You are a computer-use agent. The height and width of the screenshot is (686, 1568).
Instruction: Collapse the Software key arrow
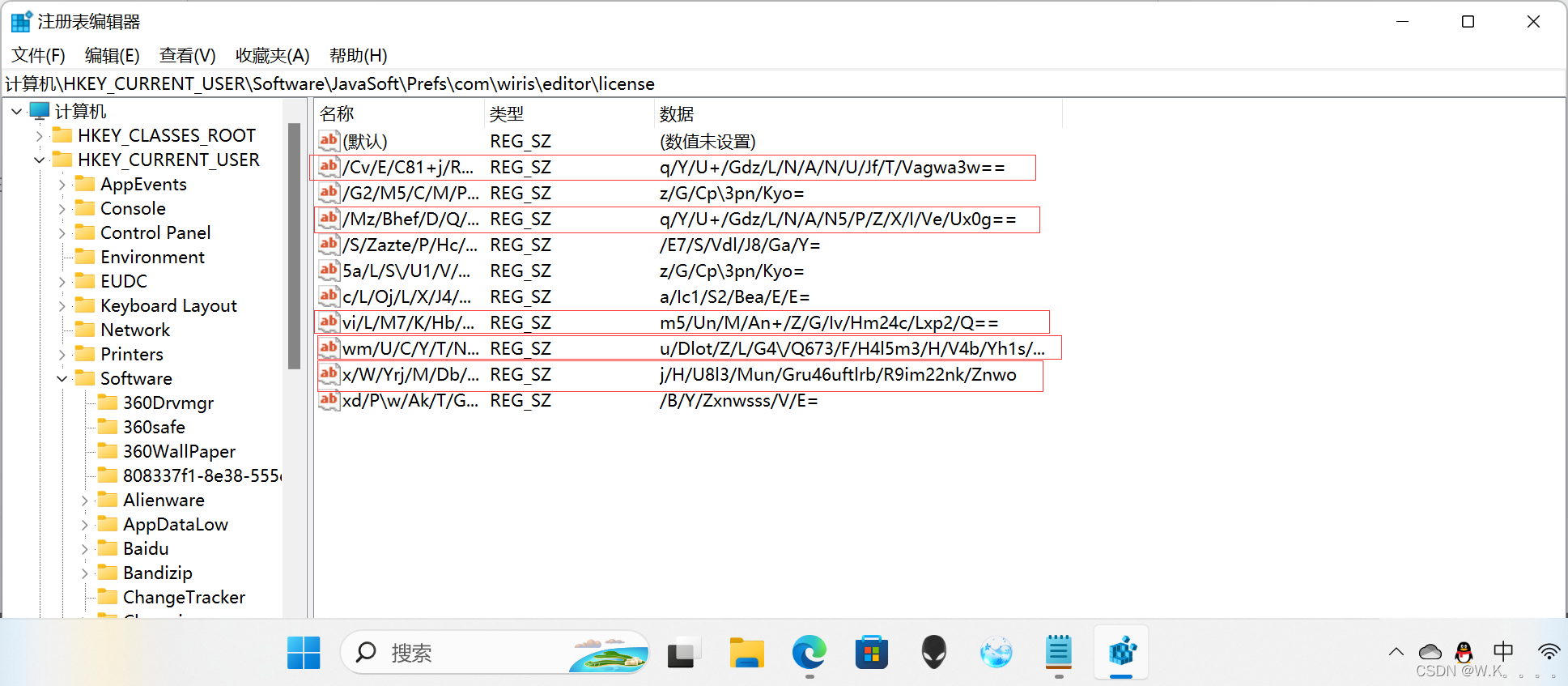62,378
